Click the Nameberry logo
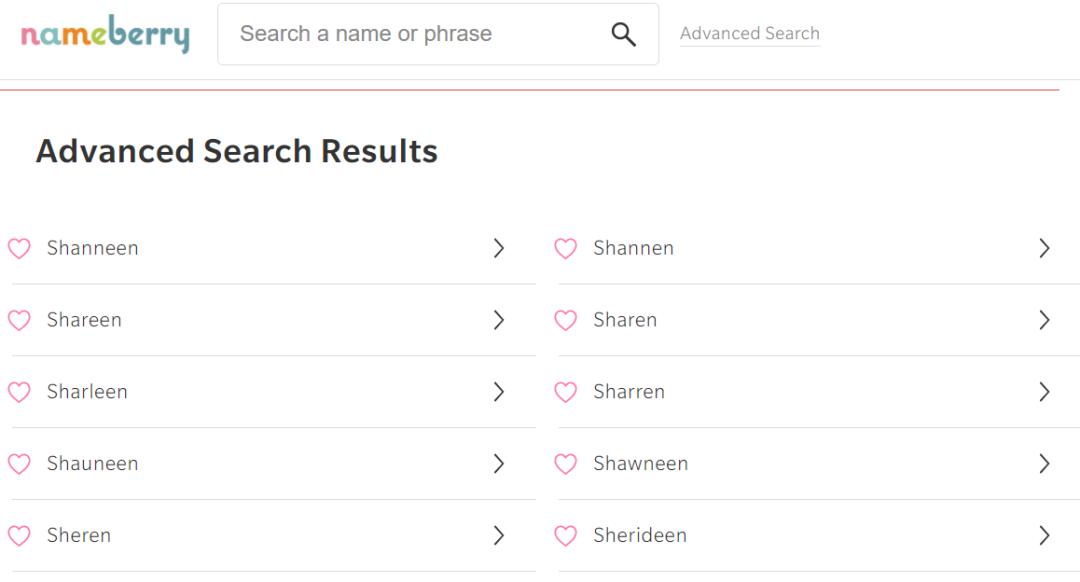 click(105, 35)
